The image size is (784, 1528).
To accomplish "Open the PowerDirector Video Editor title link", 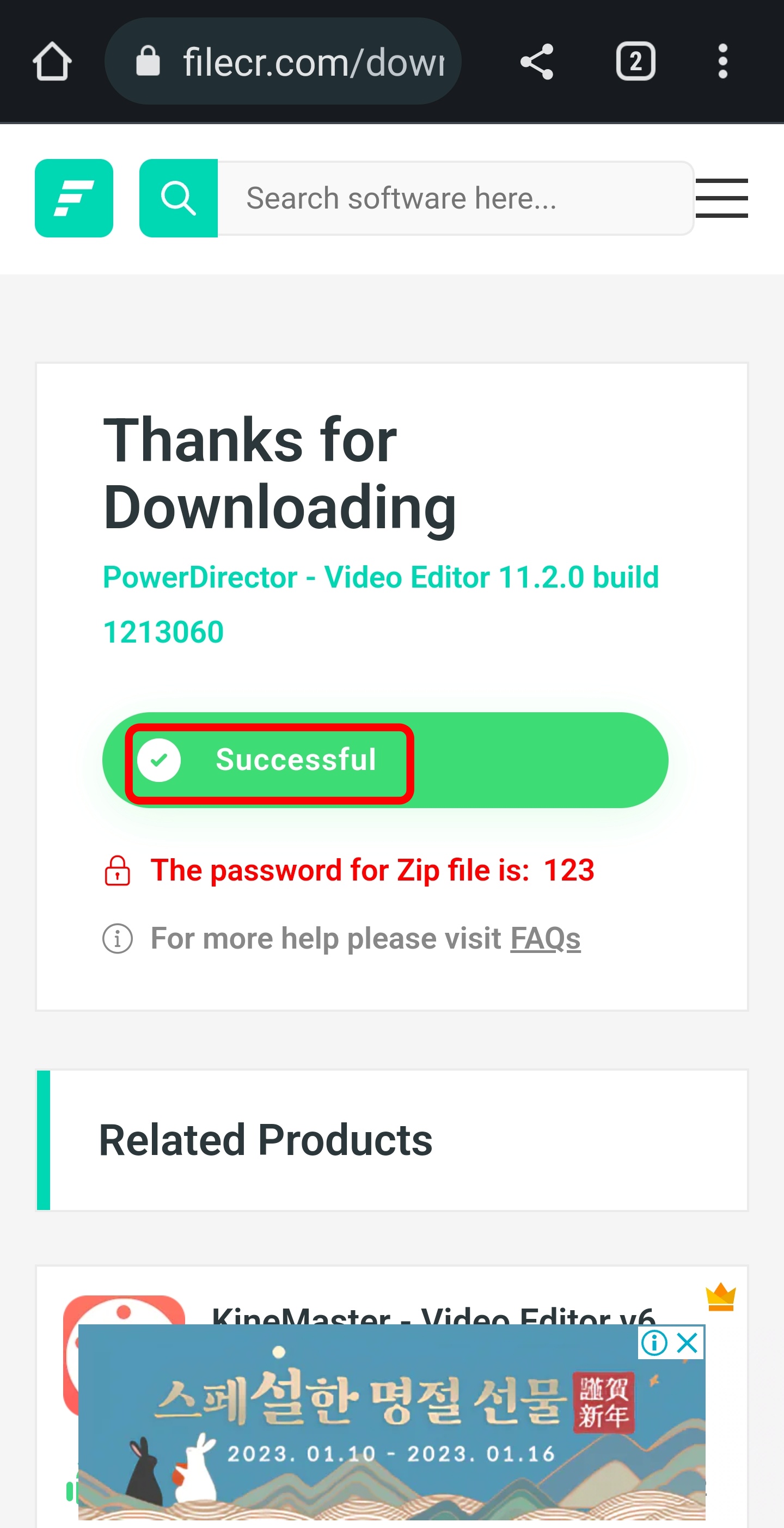I will (381, 604).
